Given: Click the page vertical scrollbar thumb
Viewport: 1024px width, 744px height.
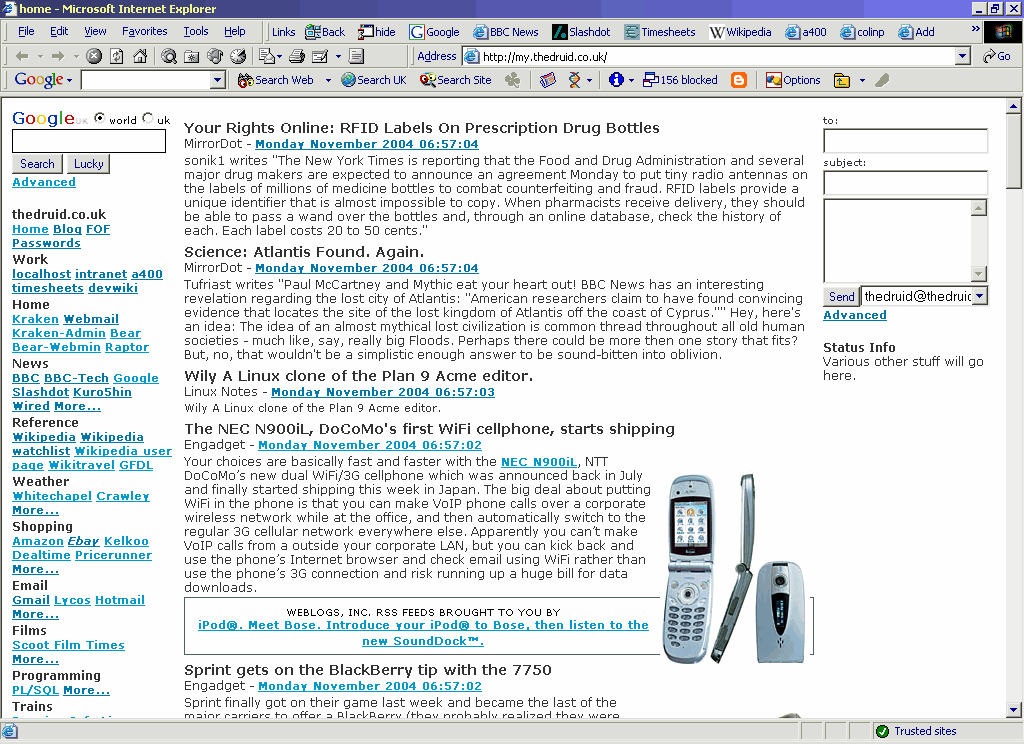Looking at the screenshot, I should pos(1014,150).
